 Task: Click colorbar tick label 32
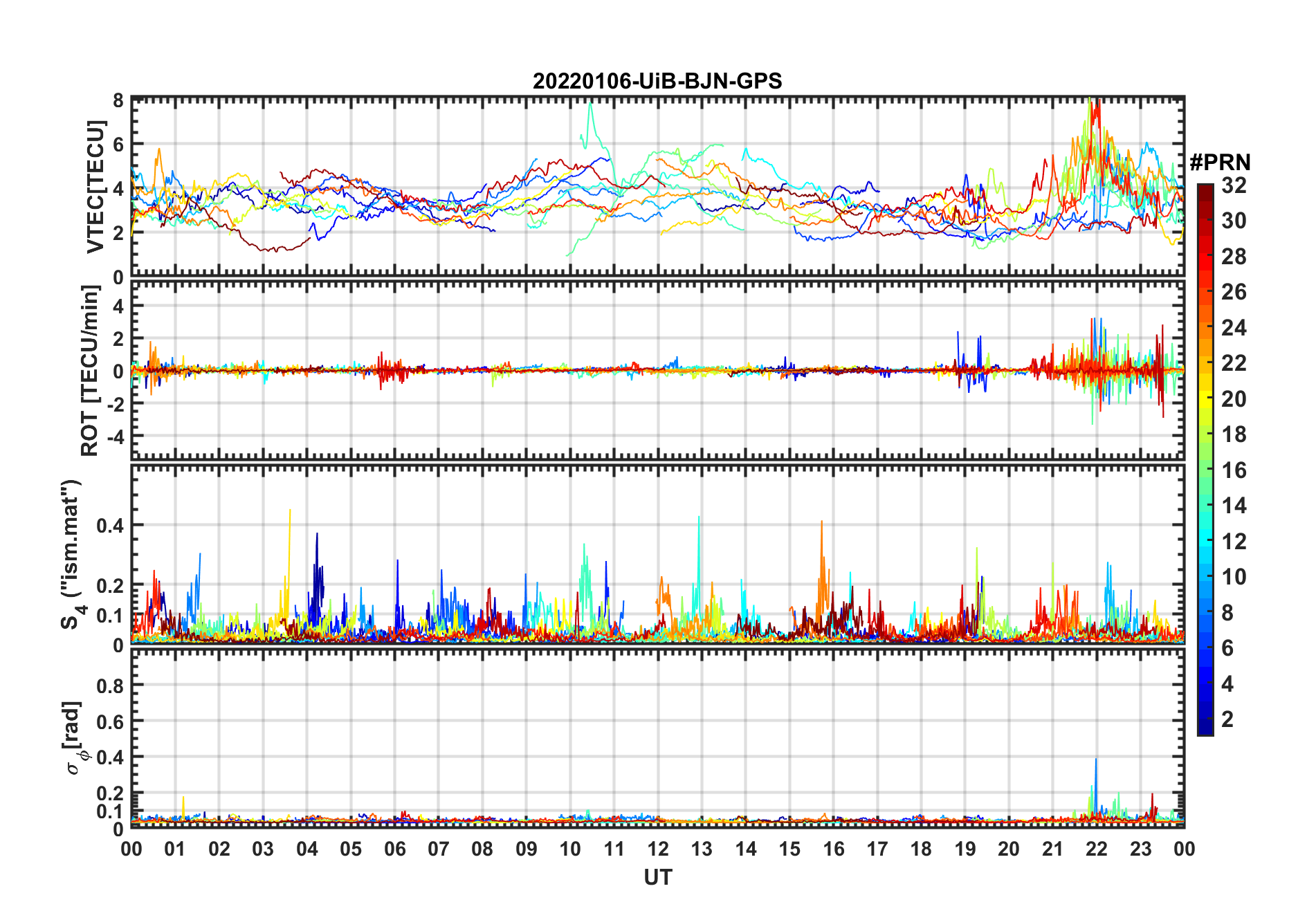point(1234,185)
